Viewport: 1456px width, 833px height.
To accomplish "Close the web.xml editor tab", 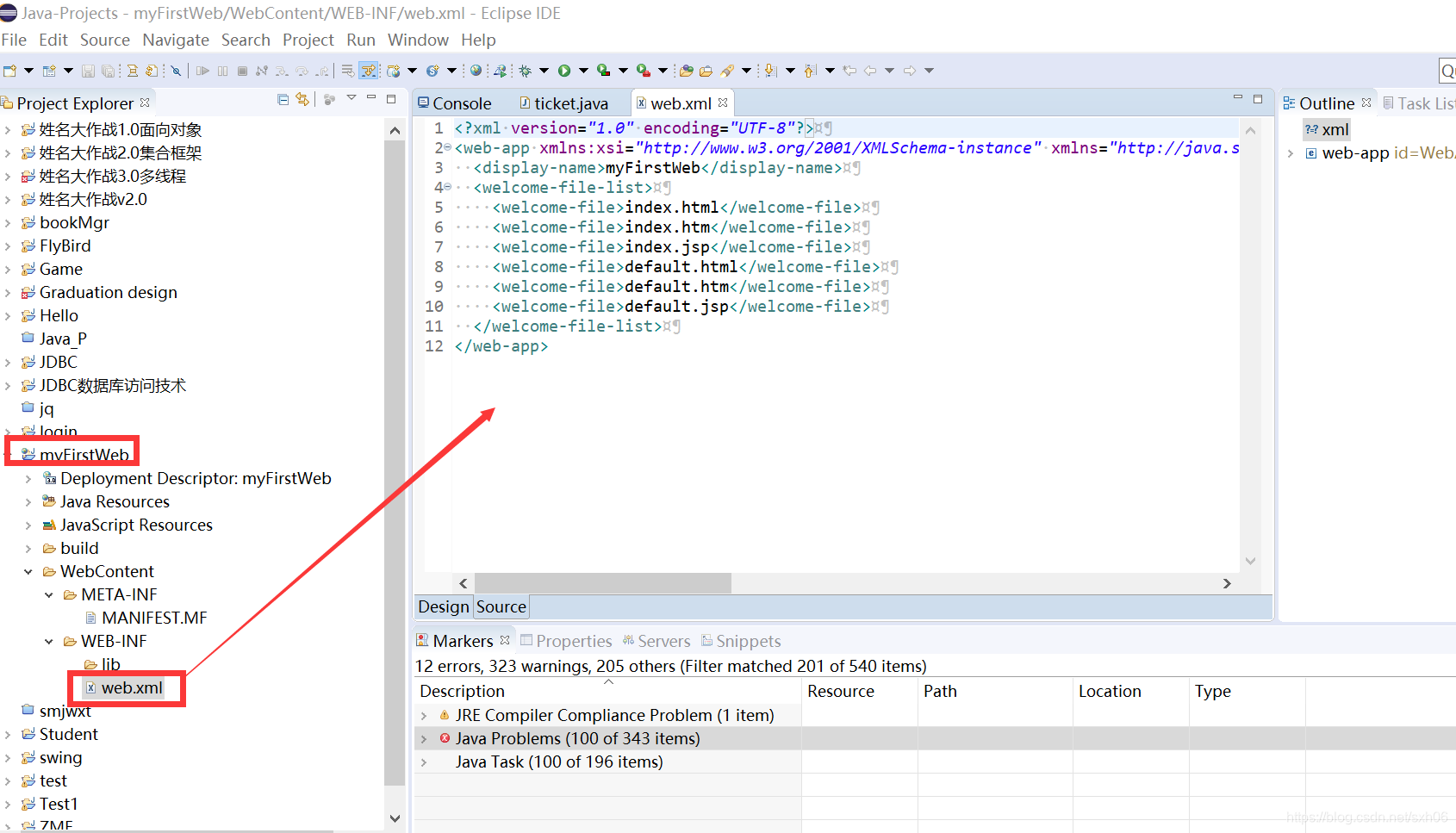I will click(x=723, y=103).
